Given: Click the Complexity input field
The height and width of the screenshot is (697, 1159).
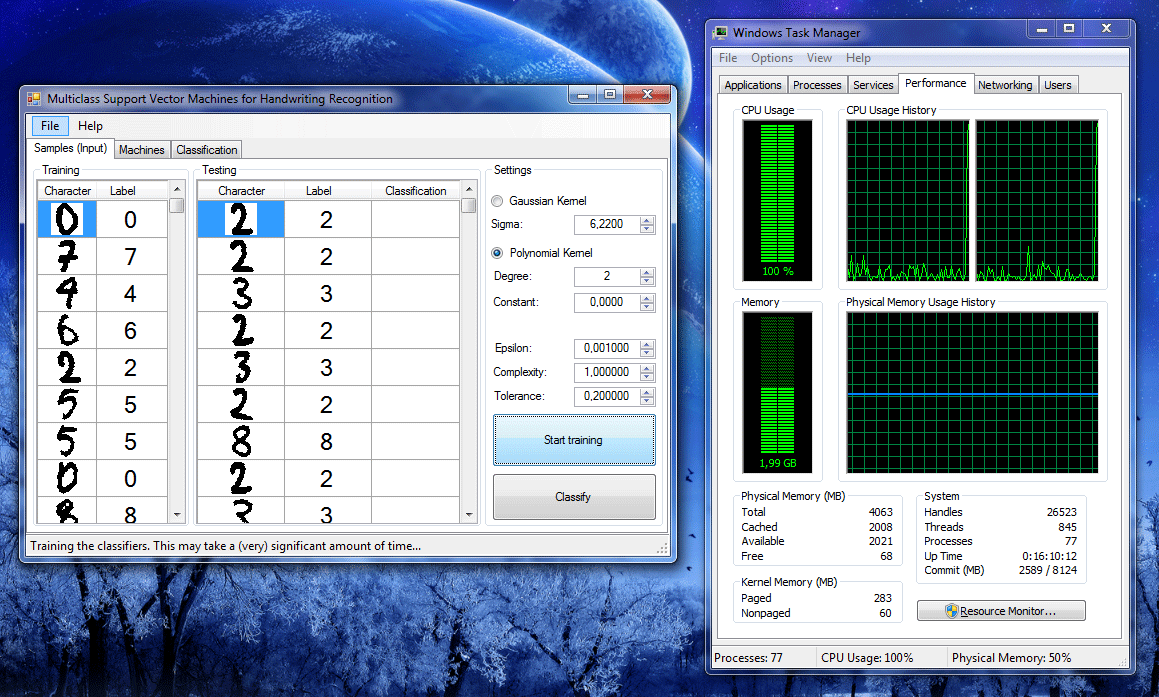Looking at the screenshot, I should 606,373.
